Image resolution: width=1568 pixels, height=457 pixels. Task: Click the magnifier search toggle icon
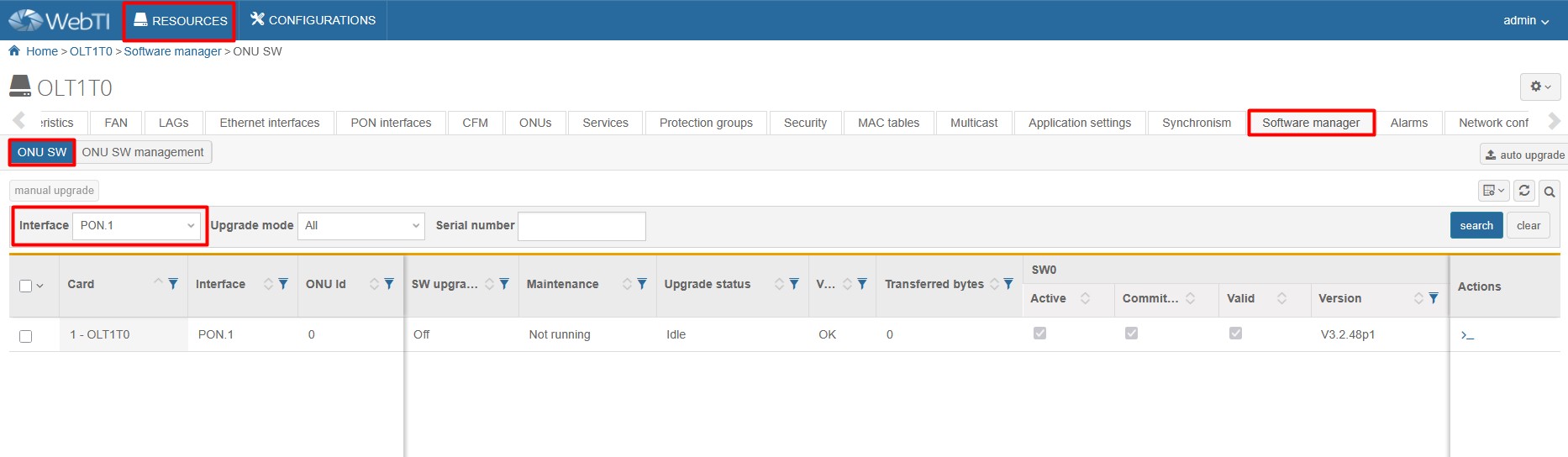1550,192
